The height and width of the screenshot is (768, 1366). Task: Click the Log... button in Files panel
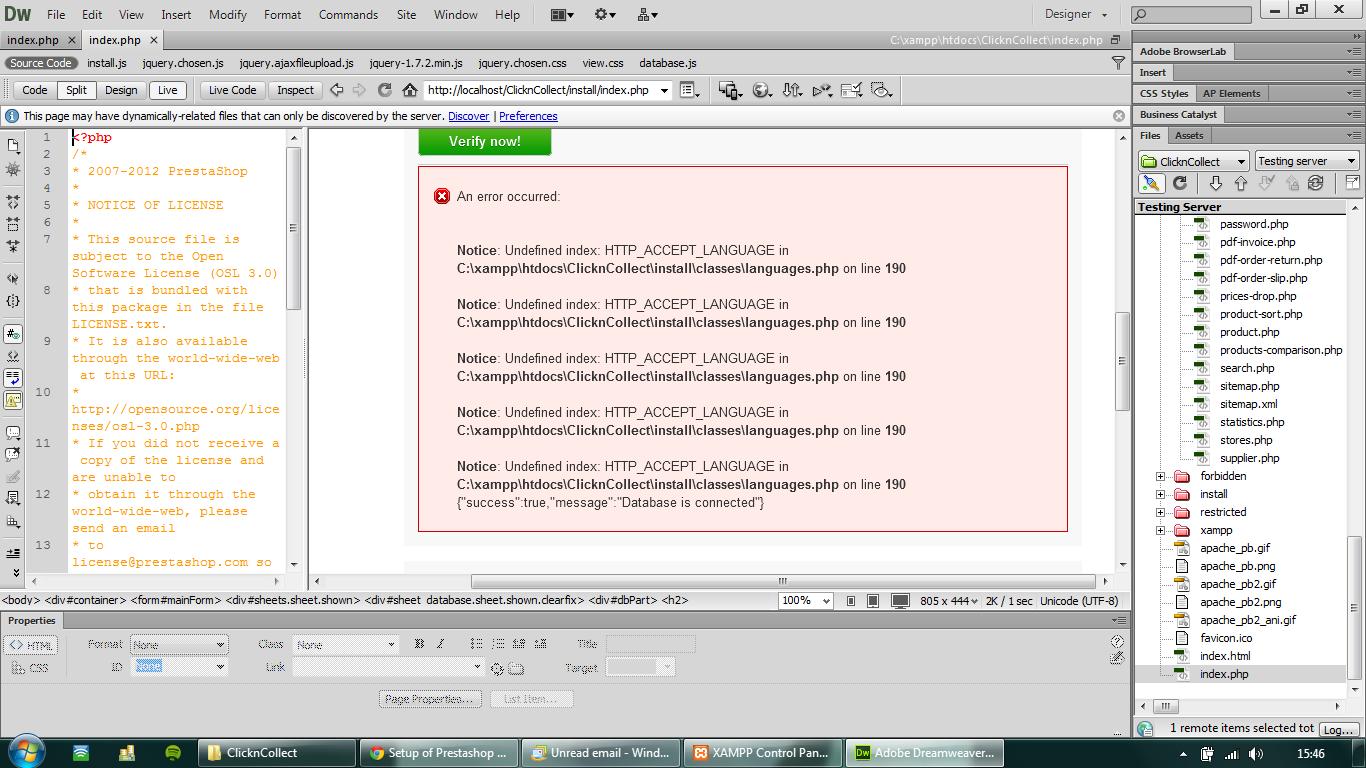coord(1338,729)
